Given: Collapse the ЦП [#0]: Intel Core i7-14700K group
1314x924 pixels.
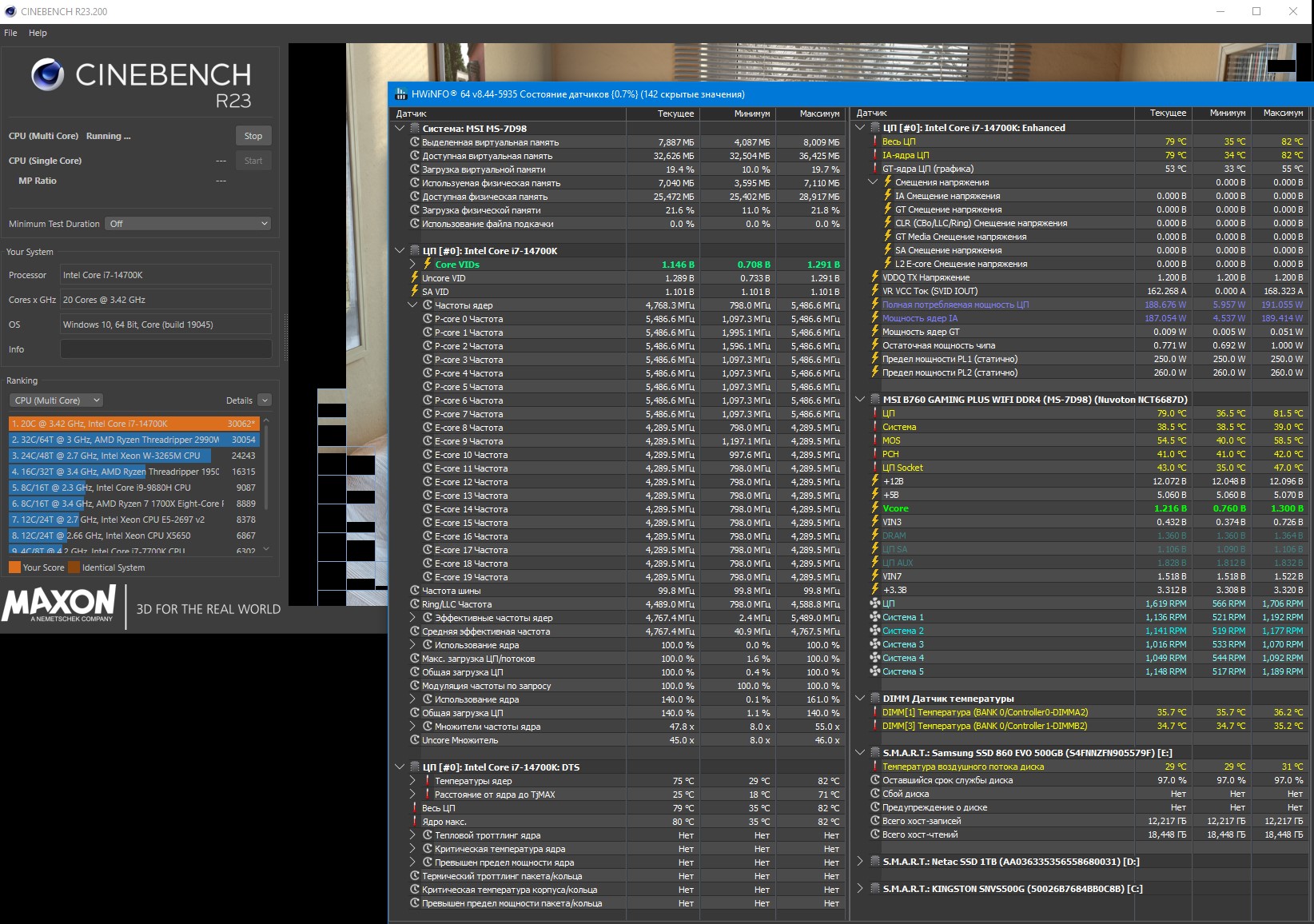Looking at the screenshot, I should (x=400, y=250).
